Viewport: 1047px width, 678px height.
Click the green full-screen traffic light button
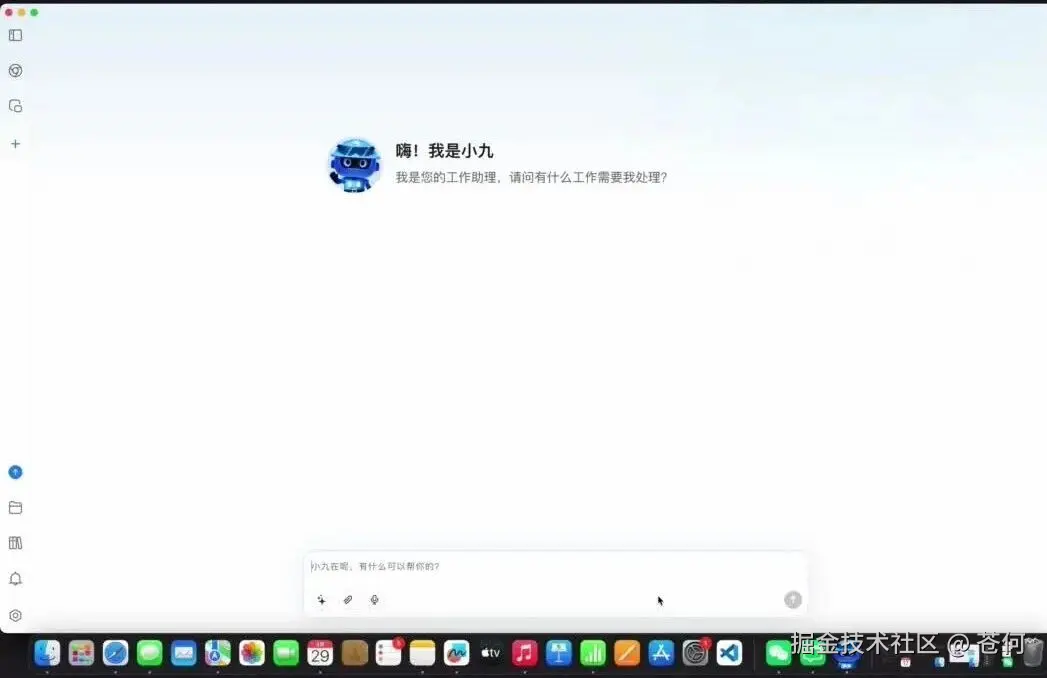[x=34, y=14]
